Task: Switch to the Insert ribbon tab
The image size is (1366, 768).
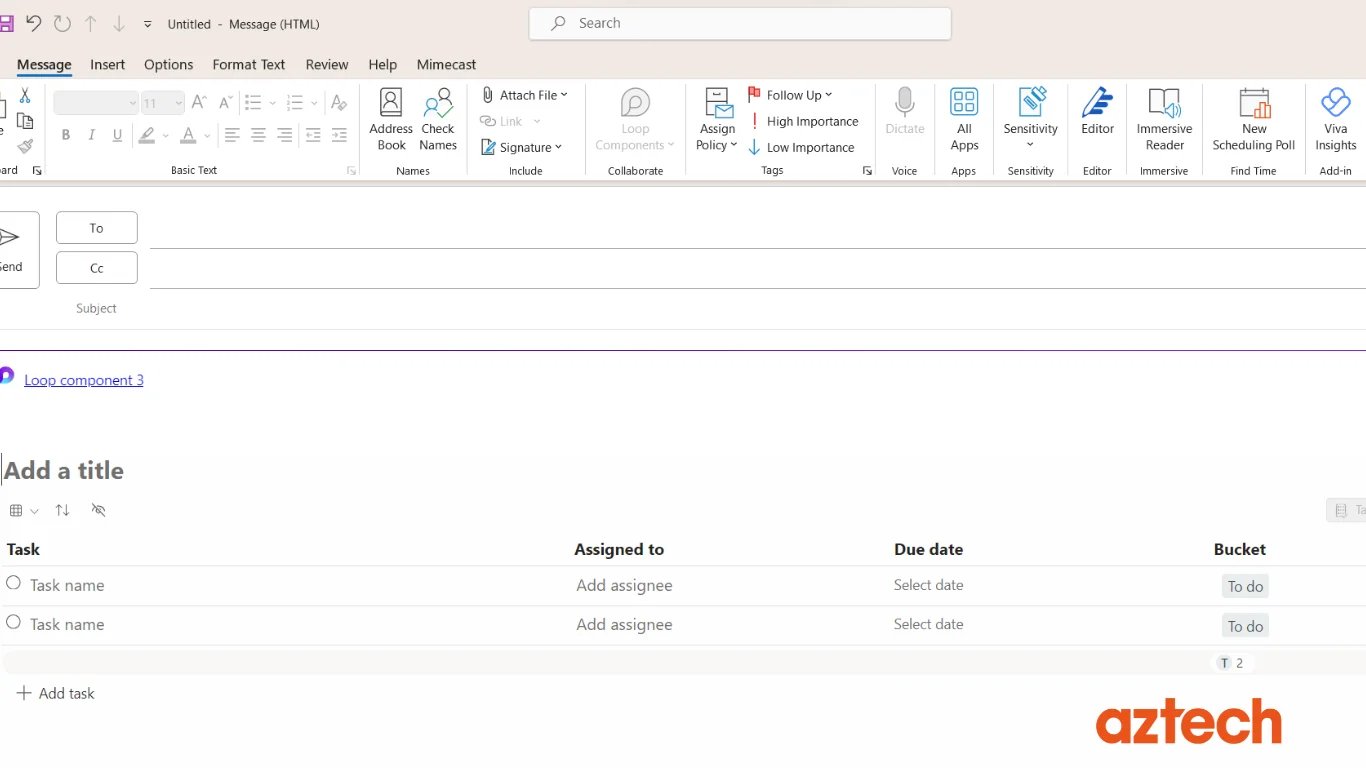Action: coord(107,64)
